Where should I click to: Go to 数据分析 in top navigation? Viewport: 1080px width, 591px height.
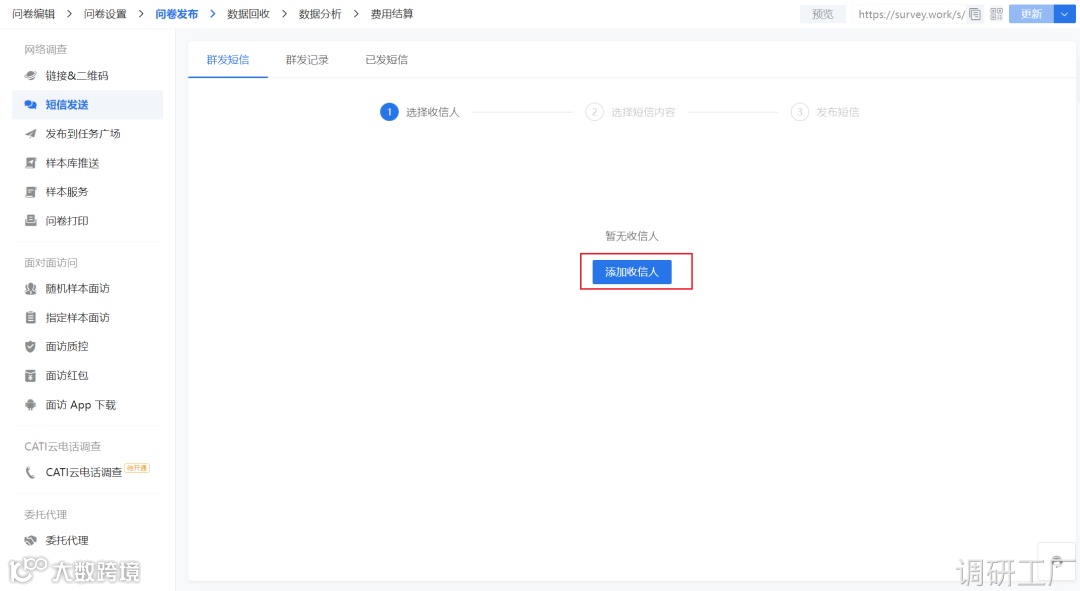click(x=320, y=14)
